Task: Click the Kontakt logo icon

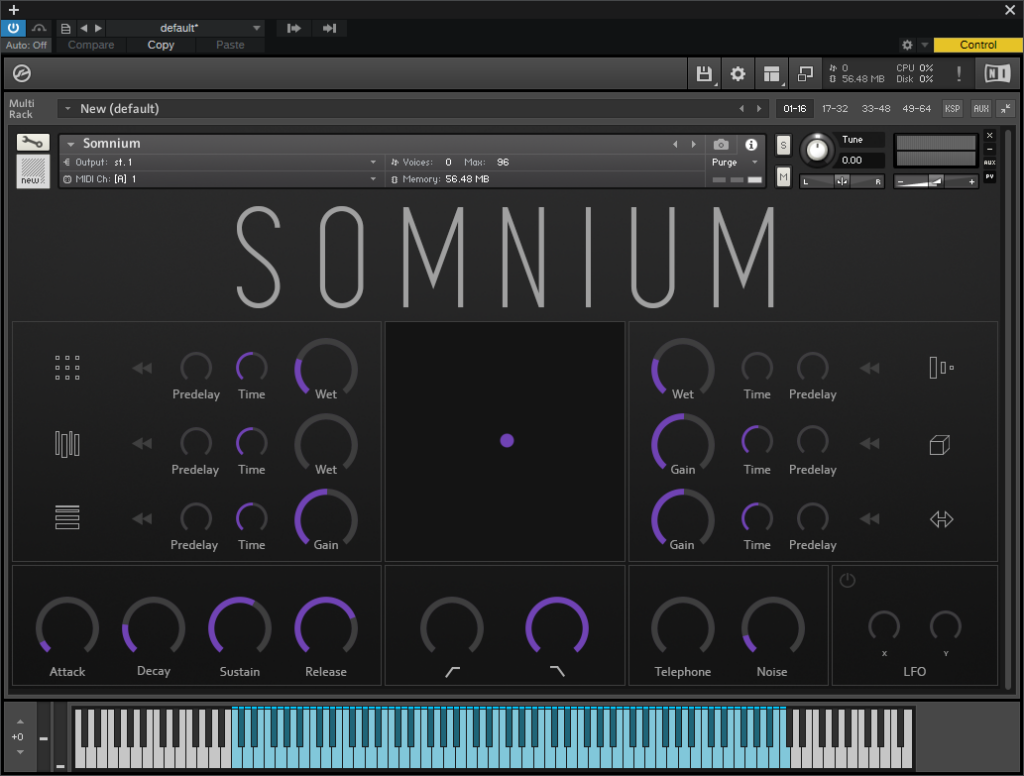Action: coord(22,73)
